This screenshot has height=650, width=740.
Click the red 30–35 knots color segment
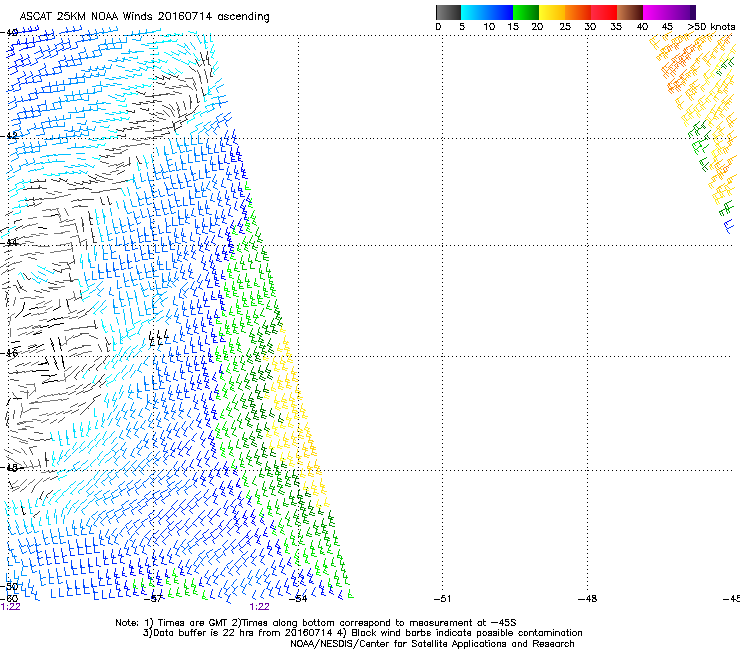pos(604,12)
